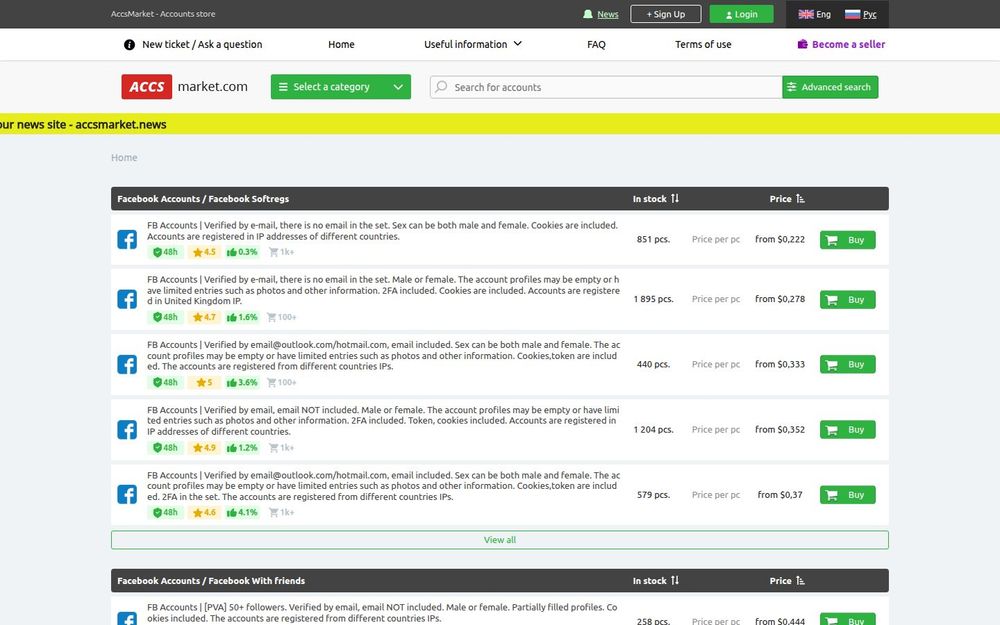Image resolution: width=1000 pixels, height=625 pixels.
Task: Open Advanced search
Action: pos(830,87)
